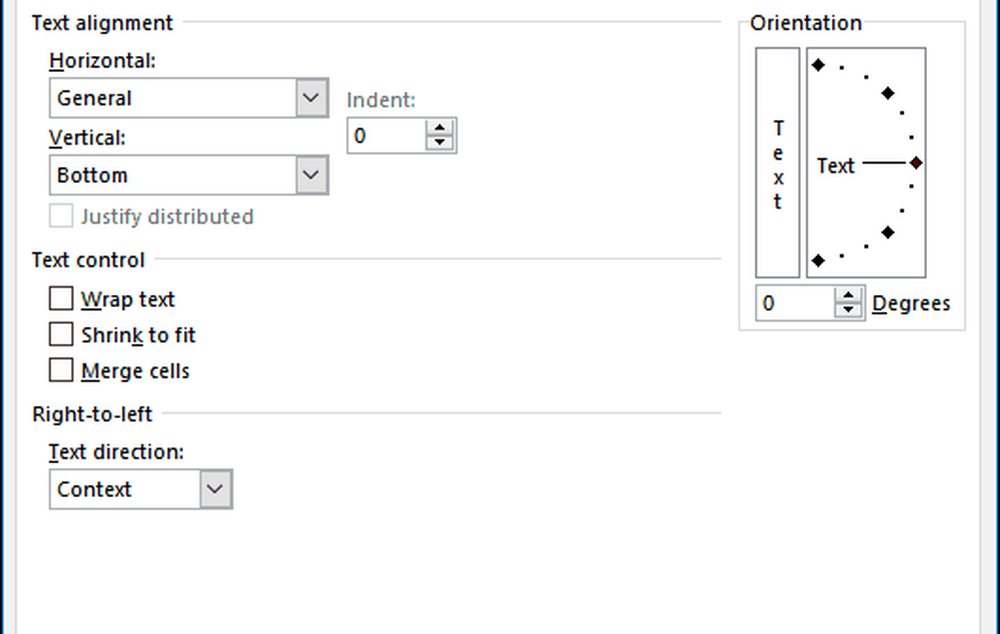Select the upper 45-degree orientation diamond

(x=887, y=93)
